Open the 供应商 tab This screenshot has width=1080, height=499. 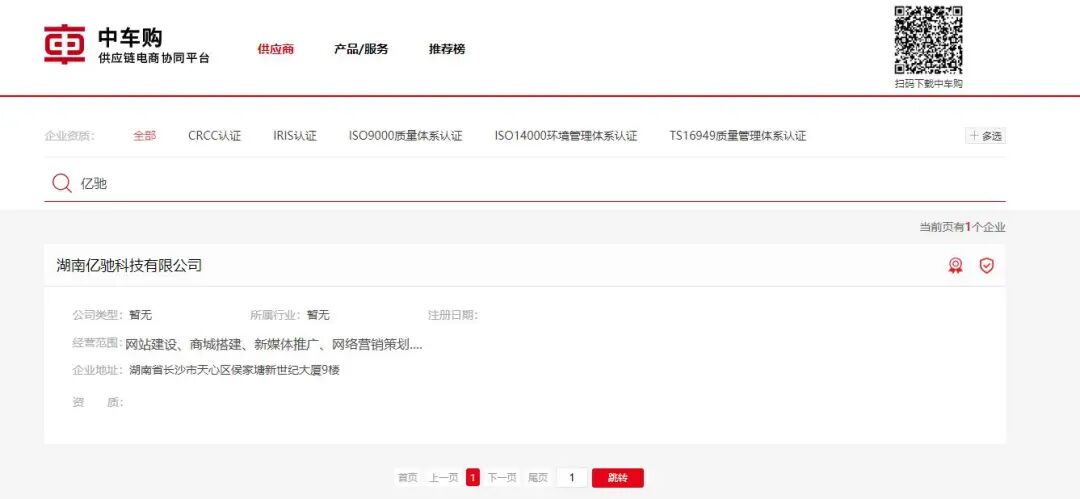coord(276,49)
